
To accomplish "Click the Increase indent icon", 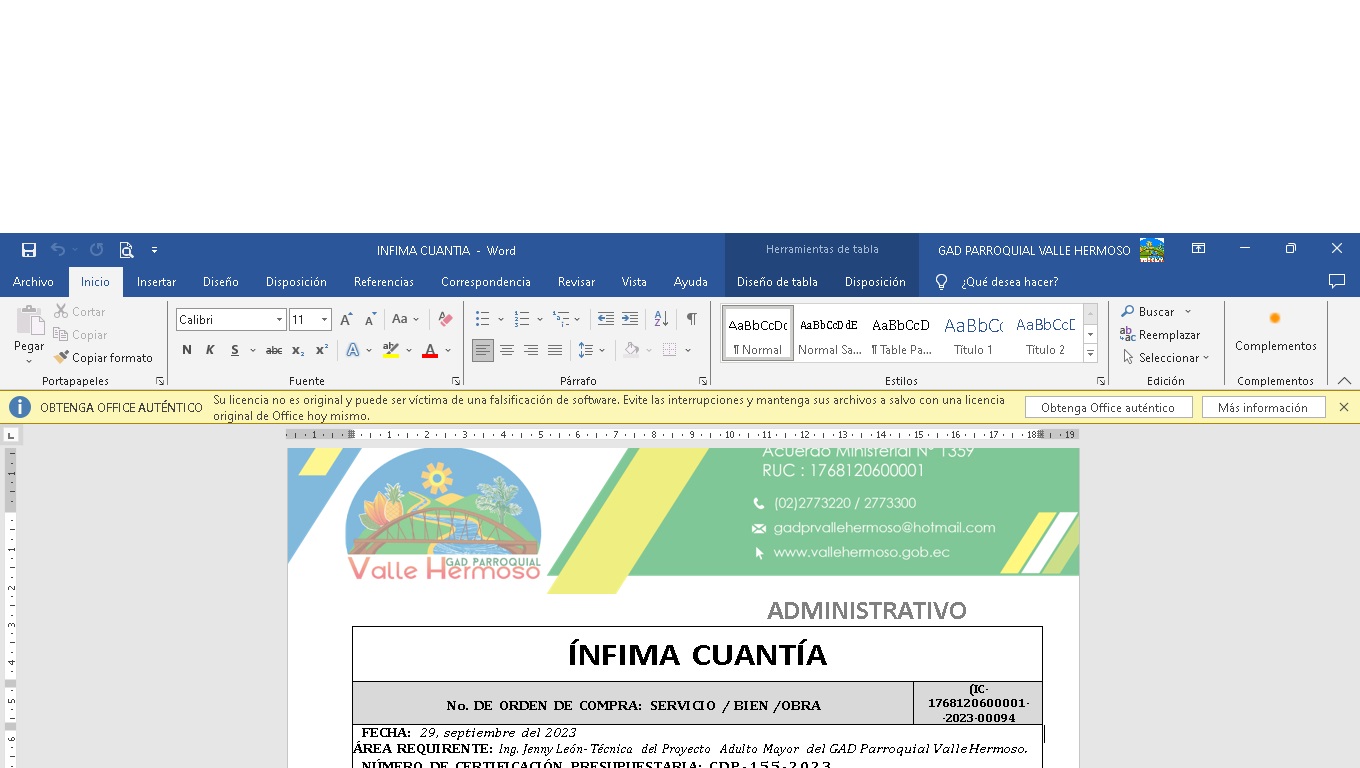I will 630,319.
